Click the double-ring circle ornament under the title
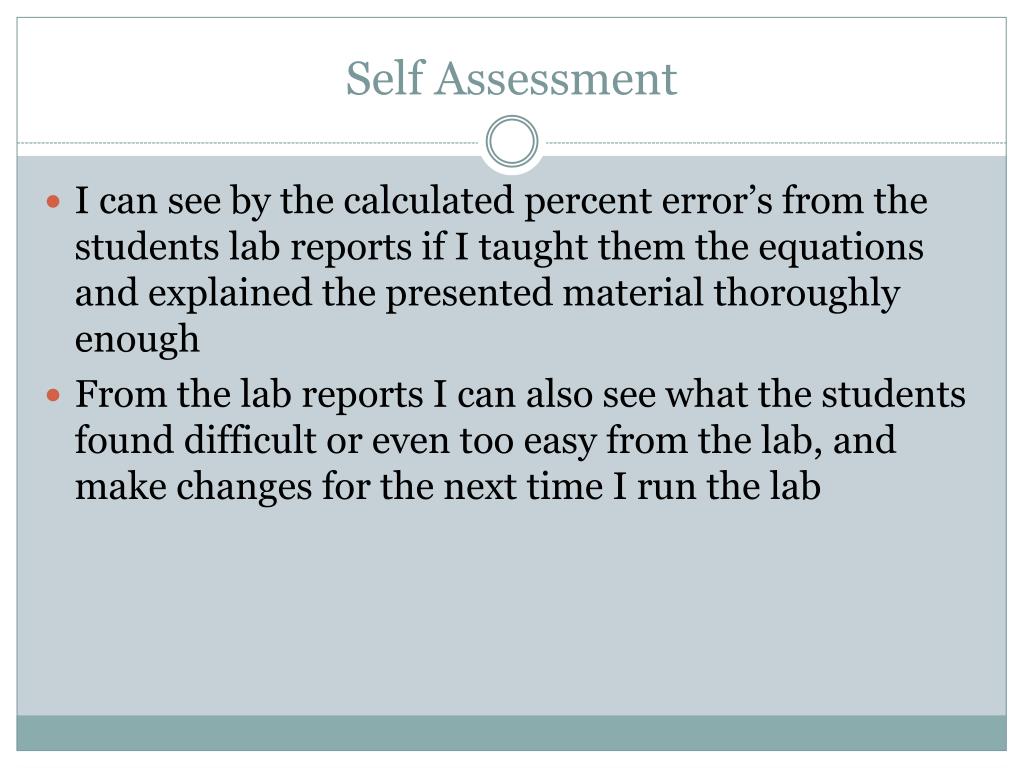This screenshot has height=768, width=1024. pyautogui.click(x=512, y=142)
